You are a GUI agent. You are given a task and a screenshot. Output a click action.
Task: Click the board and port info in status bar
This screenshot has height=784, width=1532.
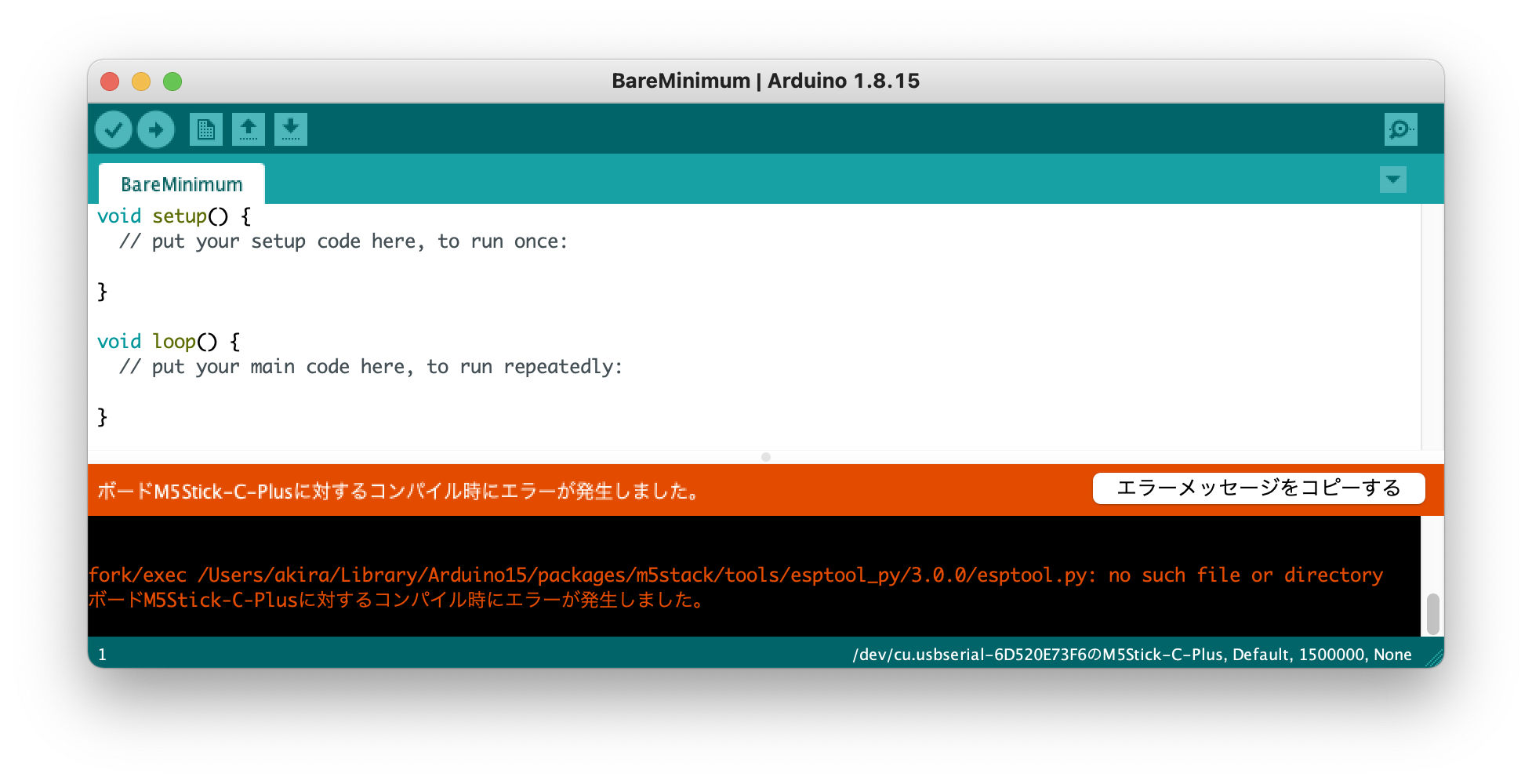point(1132,655)
